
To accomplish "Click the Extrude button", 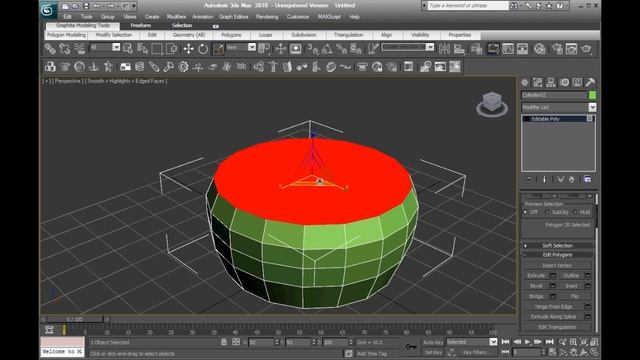I will tap(536, 276).
